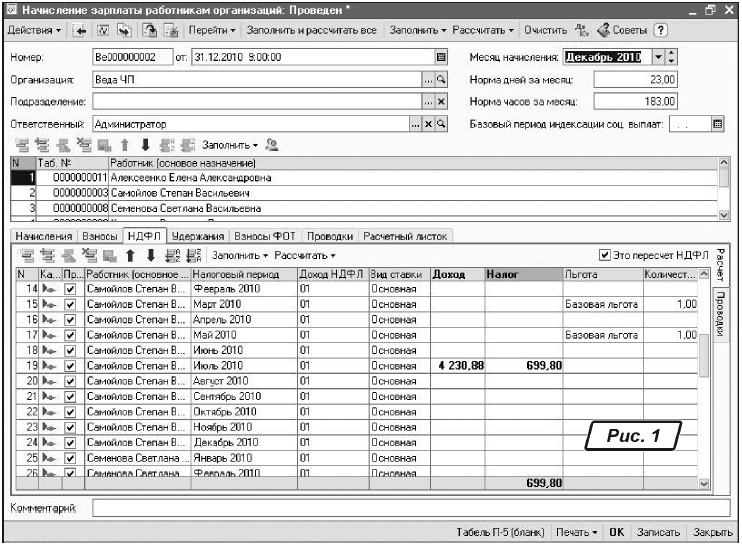Click month stepper arrows beside Декабрь 2010
The image size is (742, 546).
pos(671,57)
